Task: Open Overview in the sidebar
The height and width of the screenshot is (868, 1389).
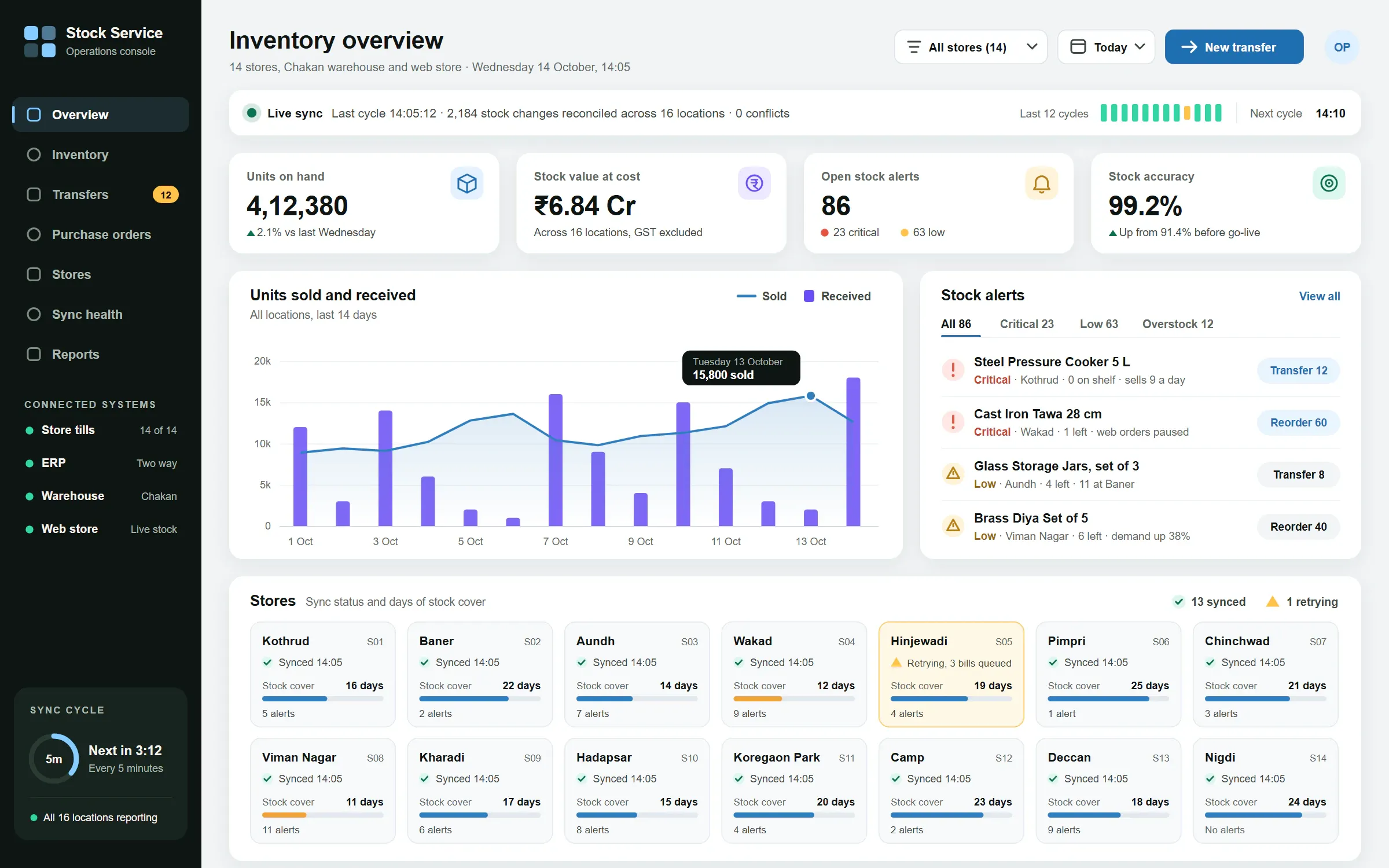Action: [101, 115]
